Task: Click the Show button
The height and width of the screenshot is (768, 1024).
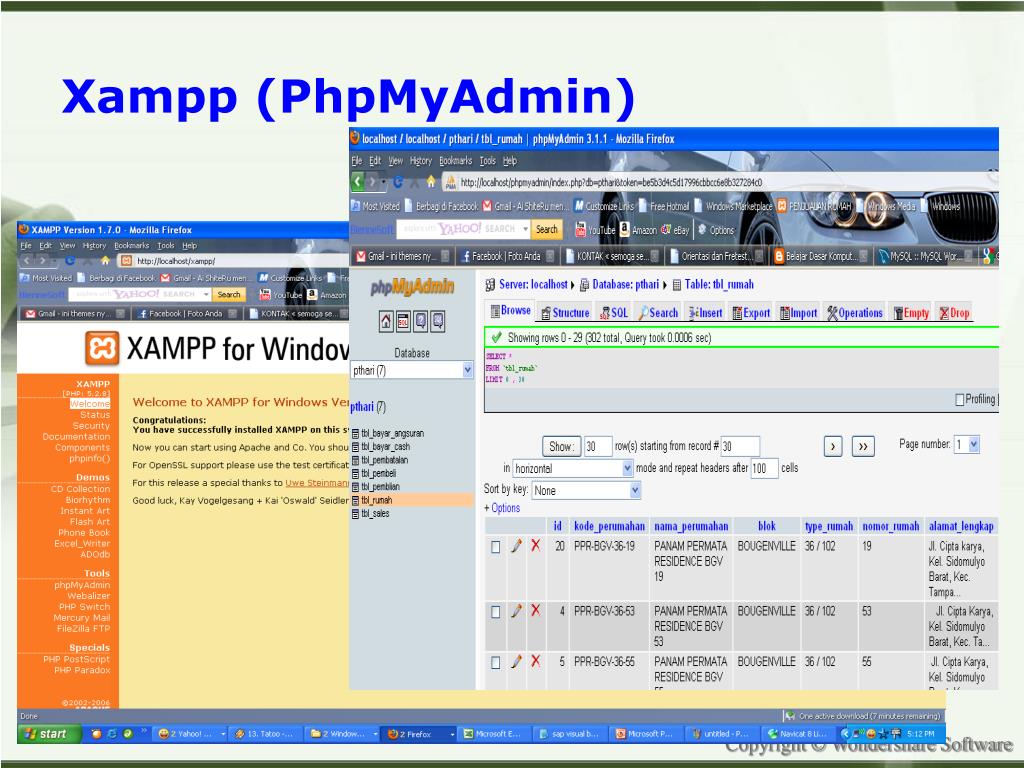Action: point(562,446)
